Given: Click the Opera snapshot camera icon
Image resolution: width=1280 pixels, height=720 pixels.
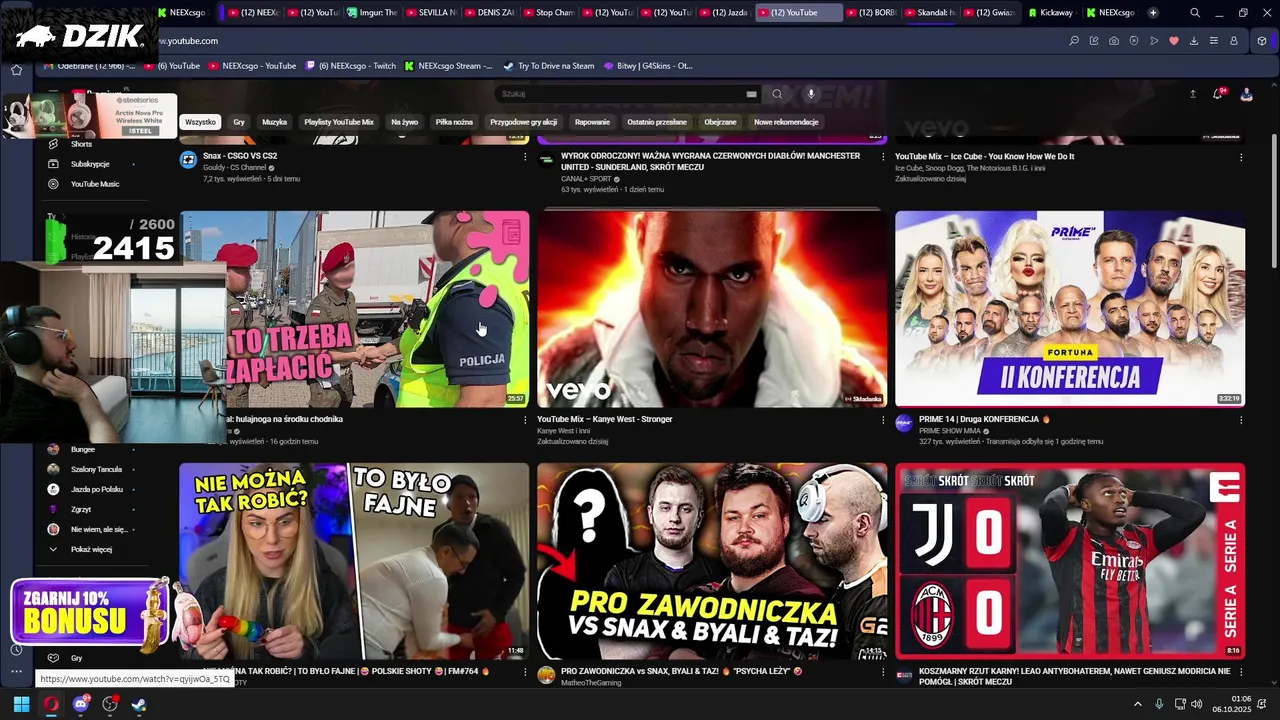Looking at the screenshot, I should (1114, 41).
